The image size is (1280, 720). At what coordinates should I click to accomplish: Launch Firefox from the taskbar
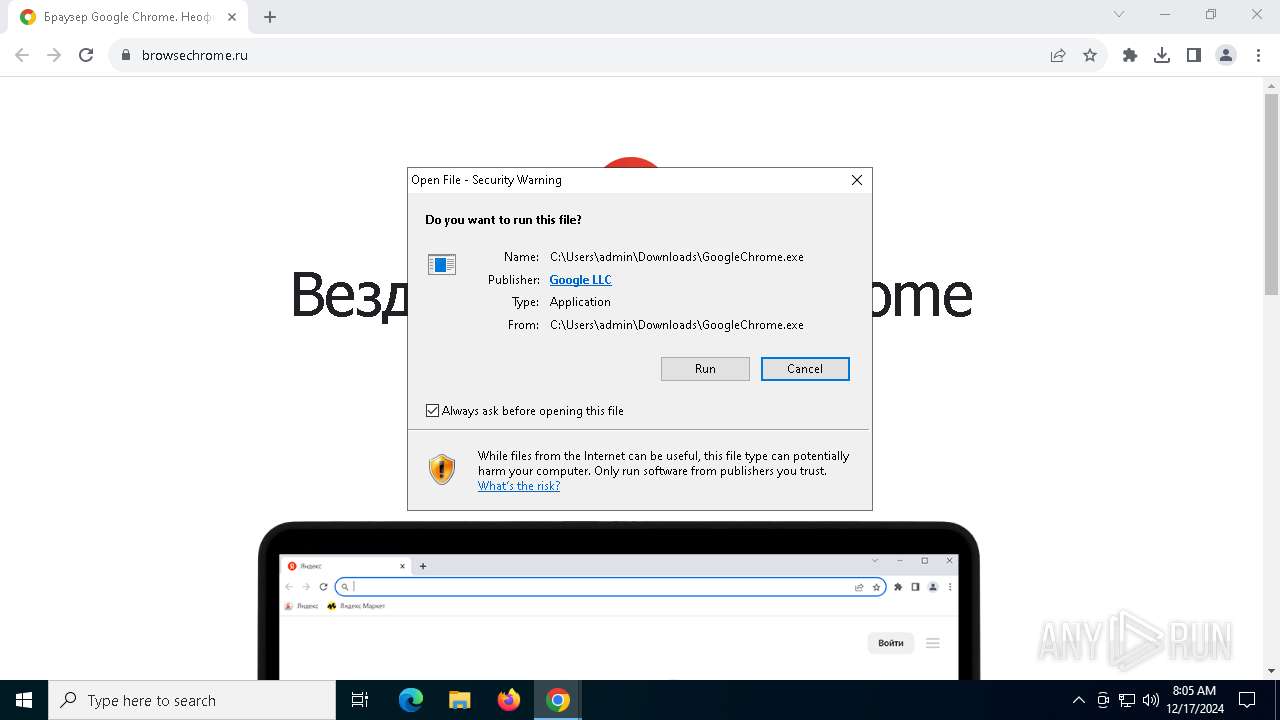(509, 700)
